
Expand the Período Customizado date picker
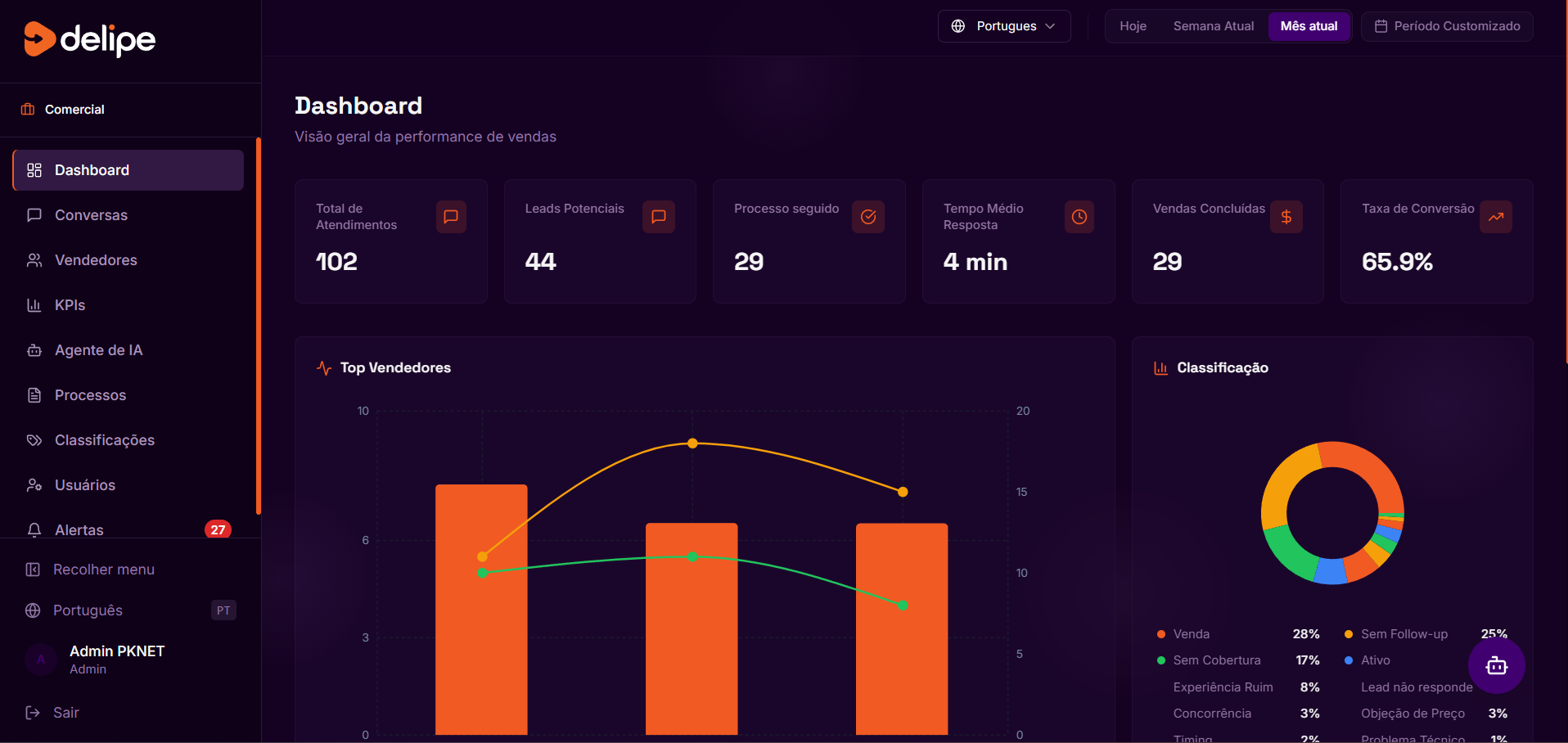(x=1446, y=25)
